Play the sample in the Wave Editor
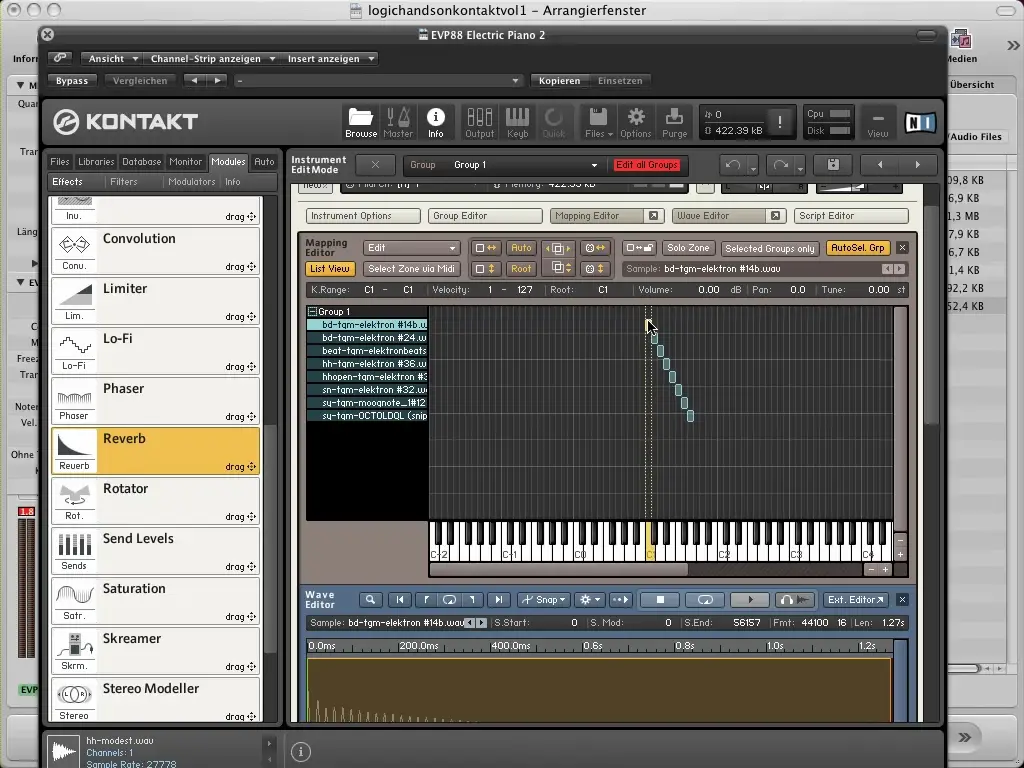The image size is (1024, 768). pyautogui.click(x=750, y=600)
